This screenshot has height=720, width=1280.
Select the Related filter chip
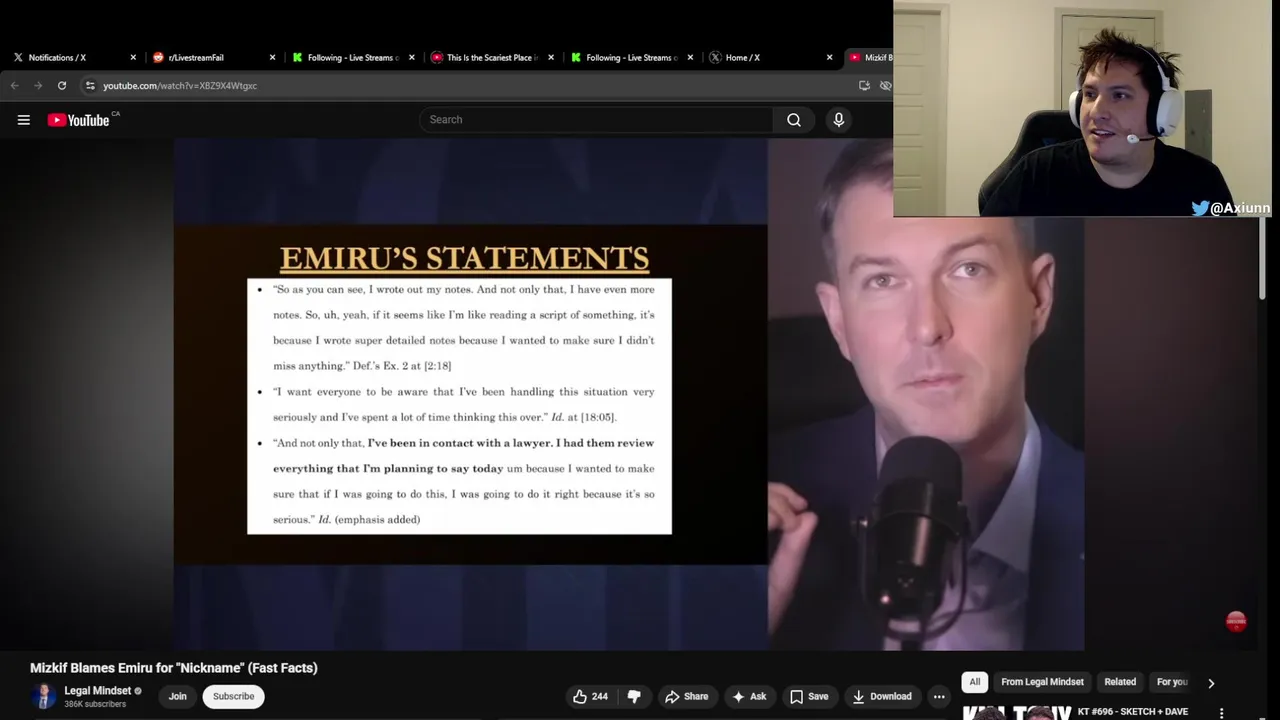click(x=1120, y=682)
